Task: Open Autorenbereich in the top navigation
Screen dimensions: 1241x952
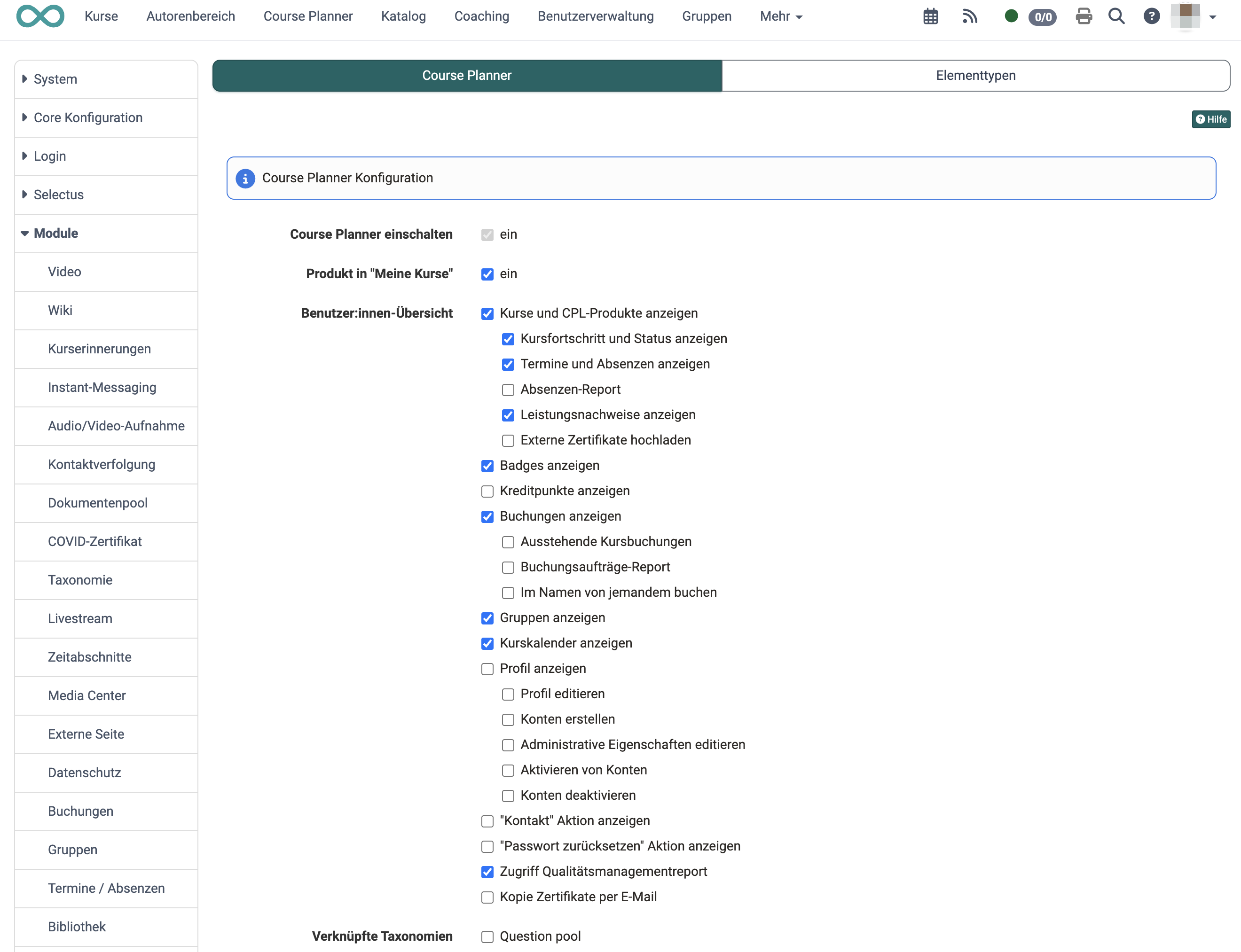Action: 191,16
